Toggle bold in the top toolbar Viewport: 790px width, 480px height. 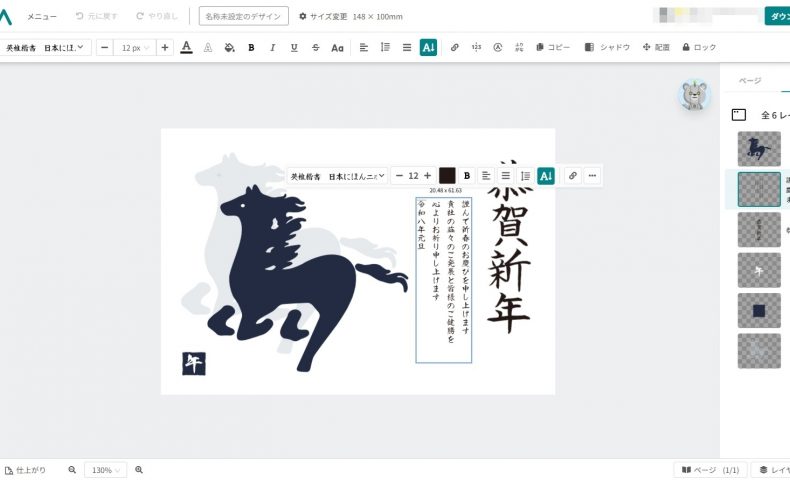click(x=251, y=47)
